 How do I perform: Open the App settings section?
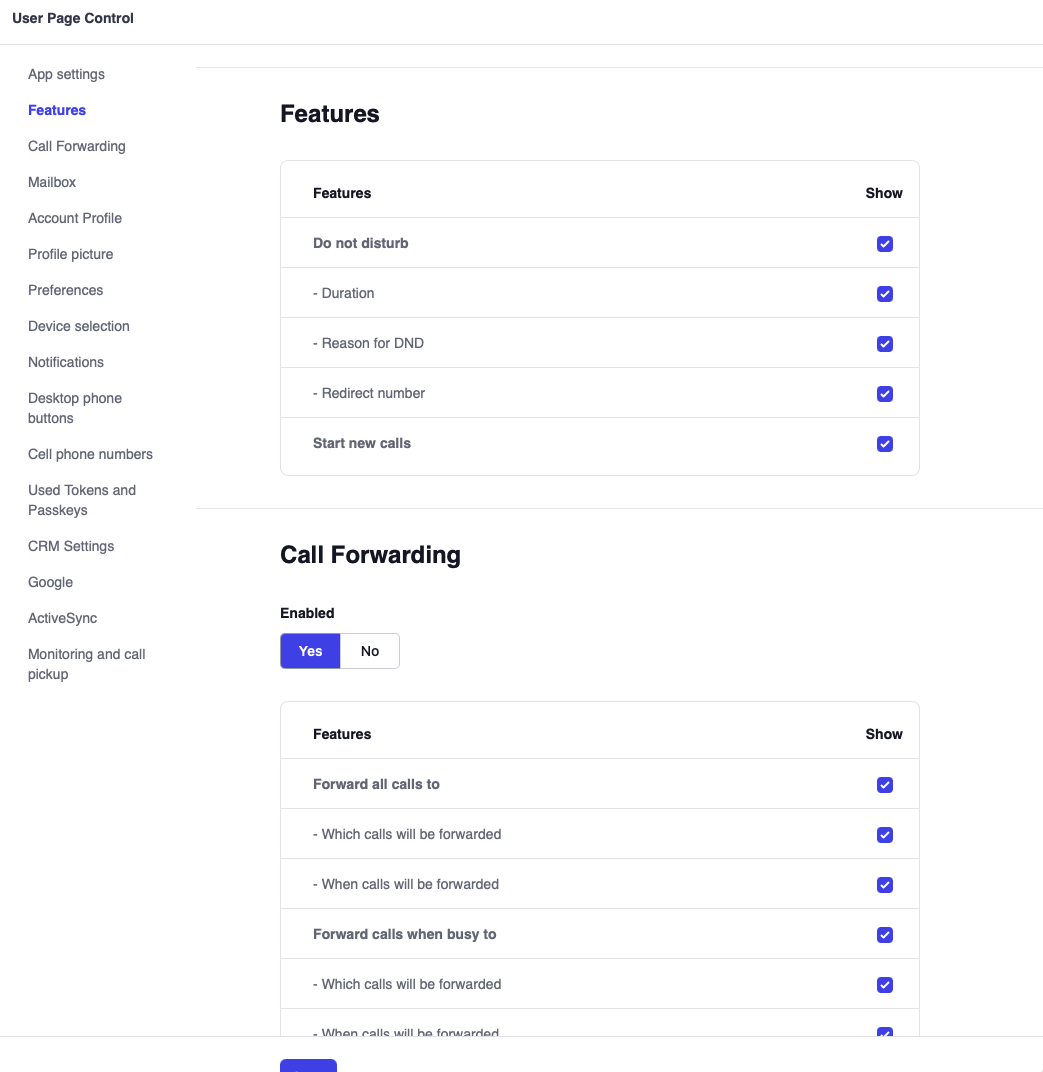tap(66, 74)
